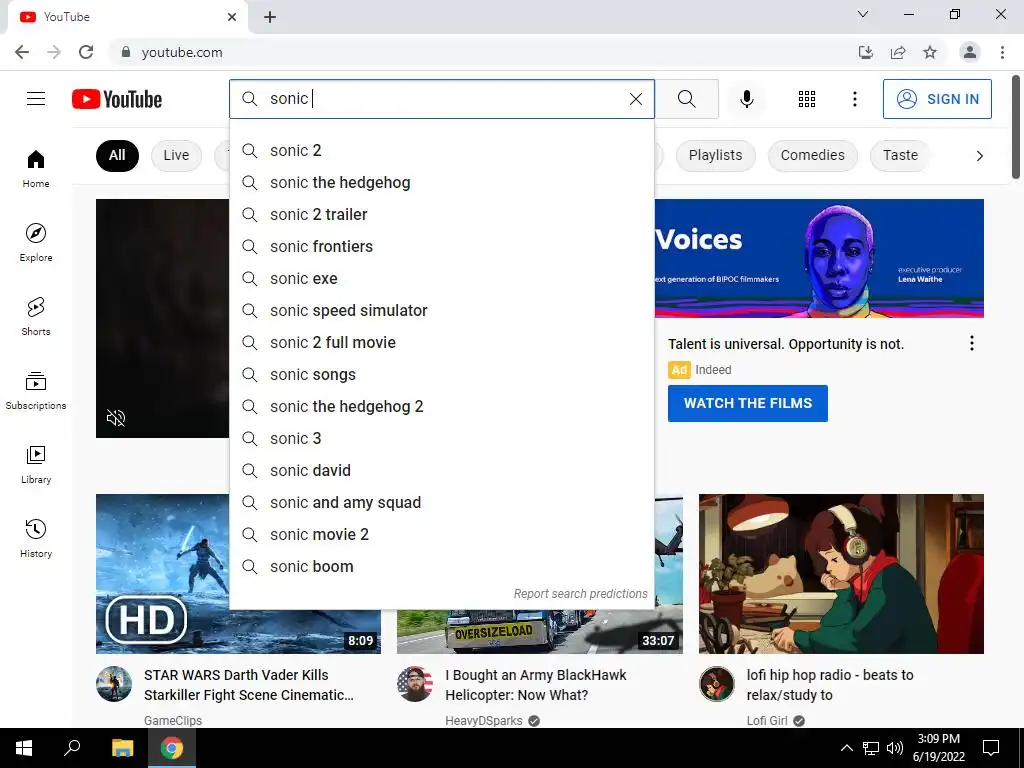The image size is (1024, 768).
Task: Choose suggestion 'sonic exe'
Action: pyautogui.click(x=441, y=278)
